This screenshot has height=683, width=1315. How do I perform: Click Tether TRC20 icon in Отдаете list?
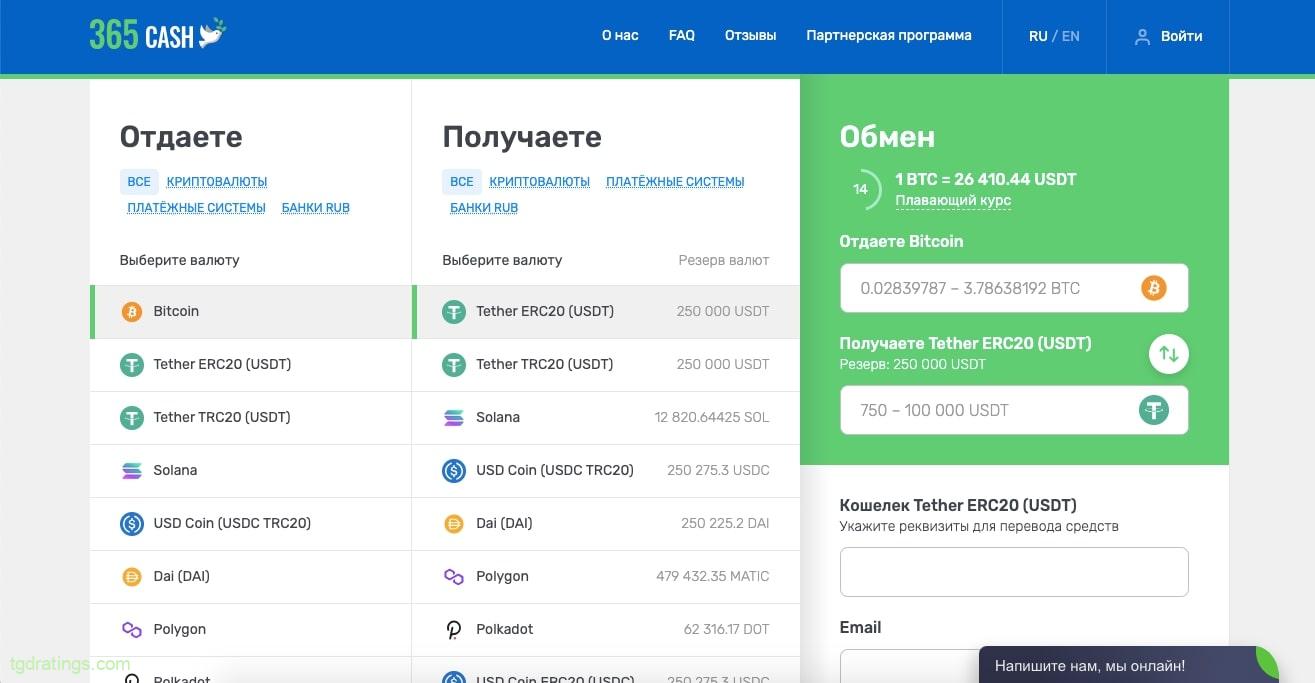point(132,418)
